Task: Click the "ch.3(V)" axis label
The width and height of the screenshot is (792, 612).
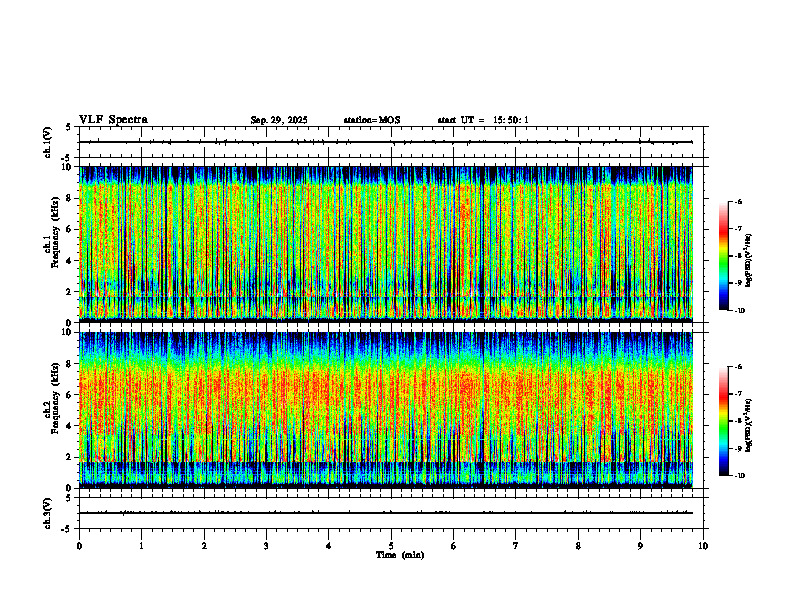Action: coord(47,513)
